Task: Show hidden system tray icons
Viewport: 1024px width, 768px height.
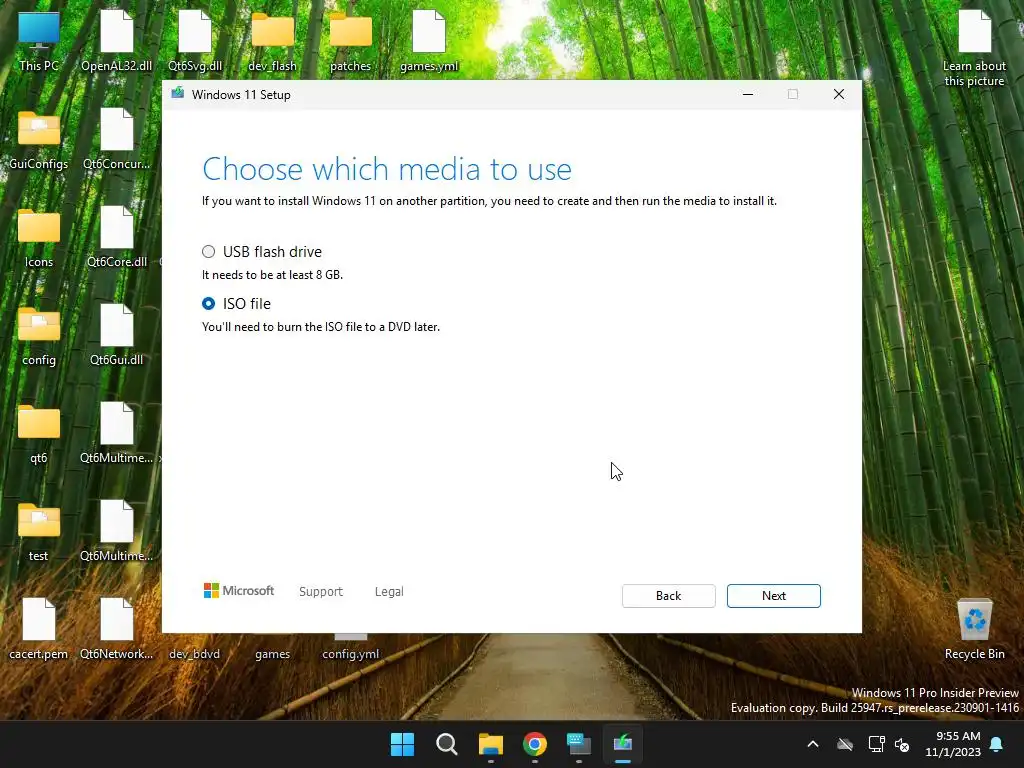Action: click(812, 744)
